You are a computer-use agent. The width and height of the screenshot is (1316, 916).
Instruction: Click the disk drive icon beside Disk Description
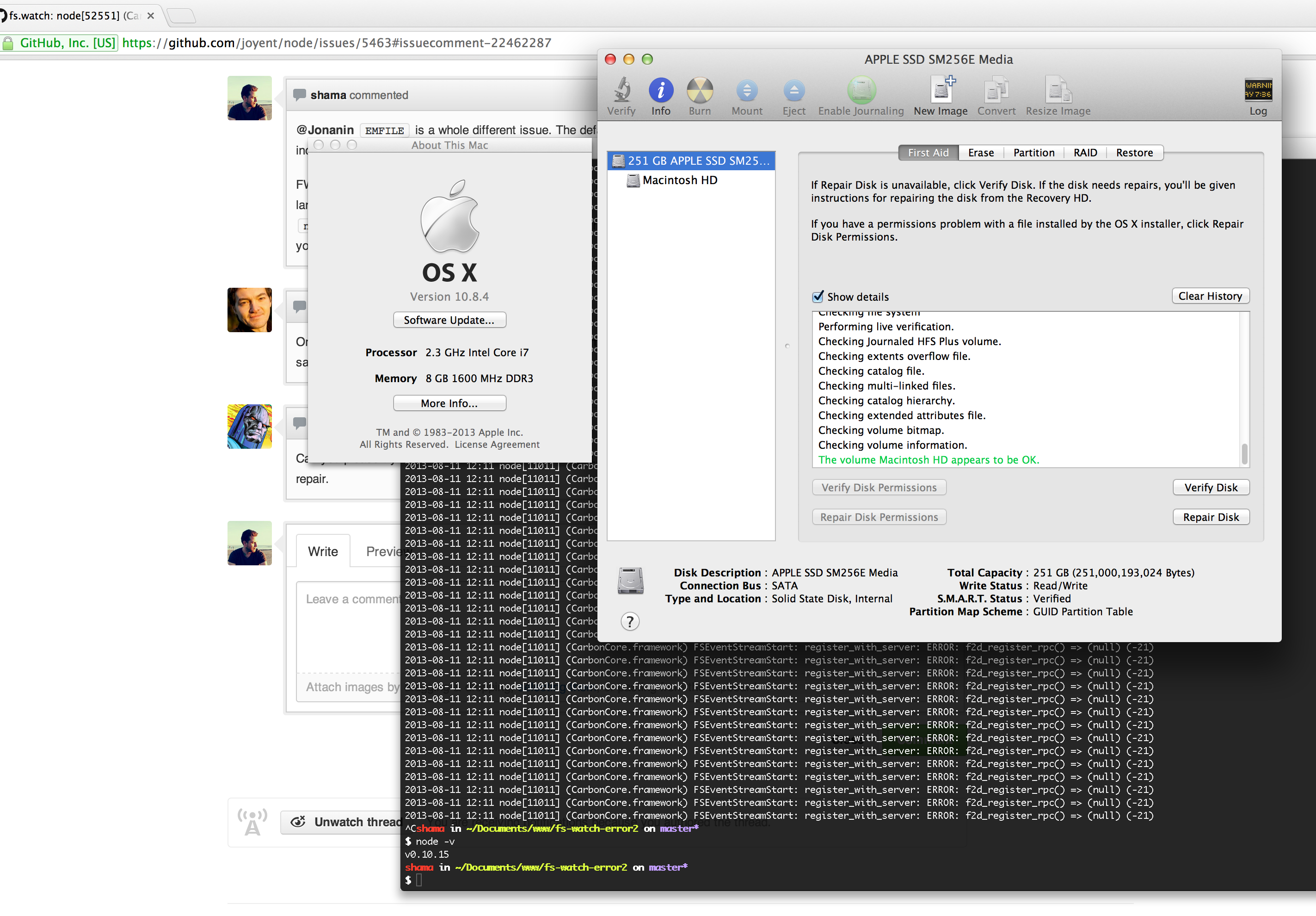[630, 581]
